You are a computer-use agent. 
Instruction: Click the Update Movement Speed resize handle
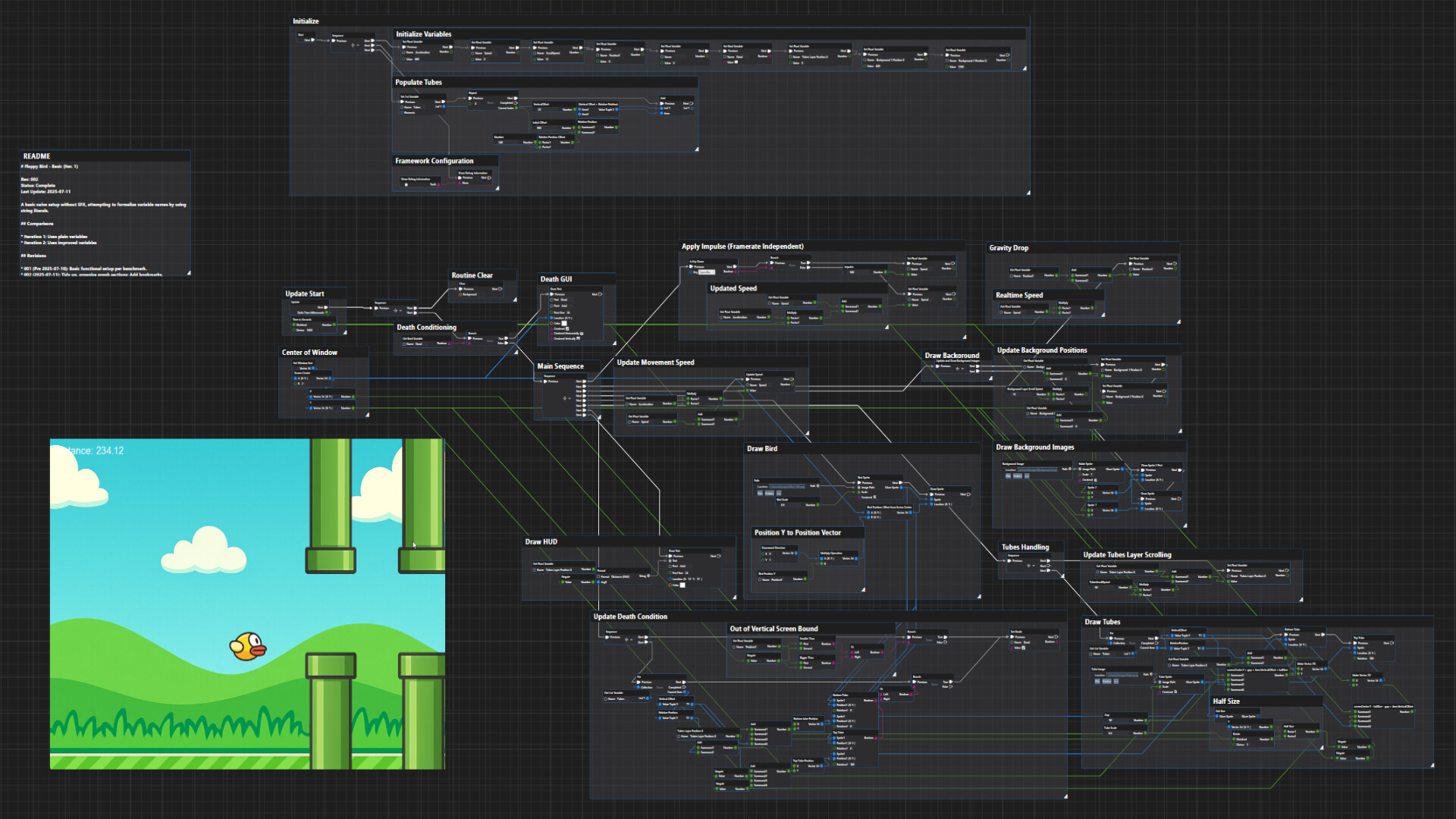[x=806, y=434]
